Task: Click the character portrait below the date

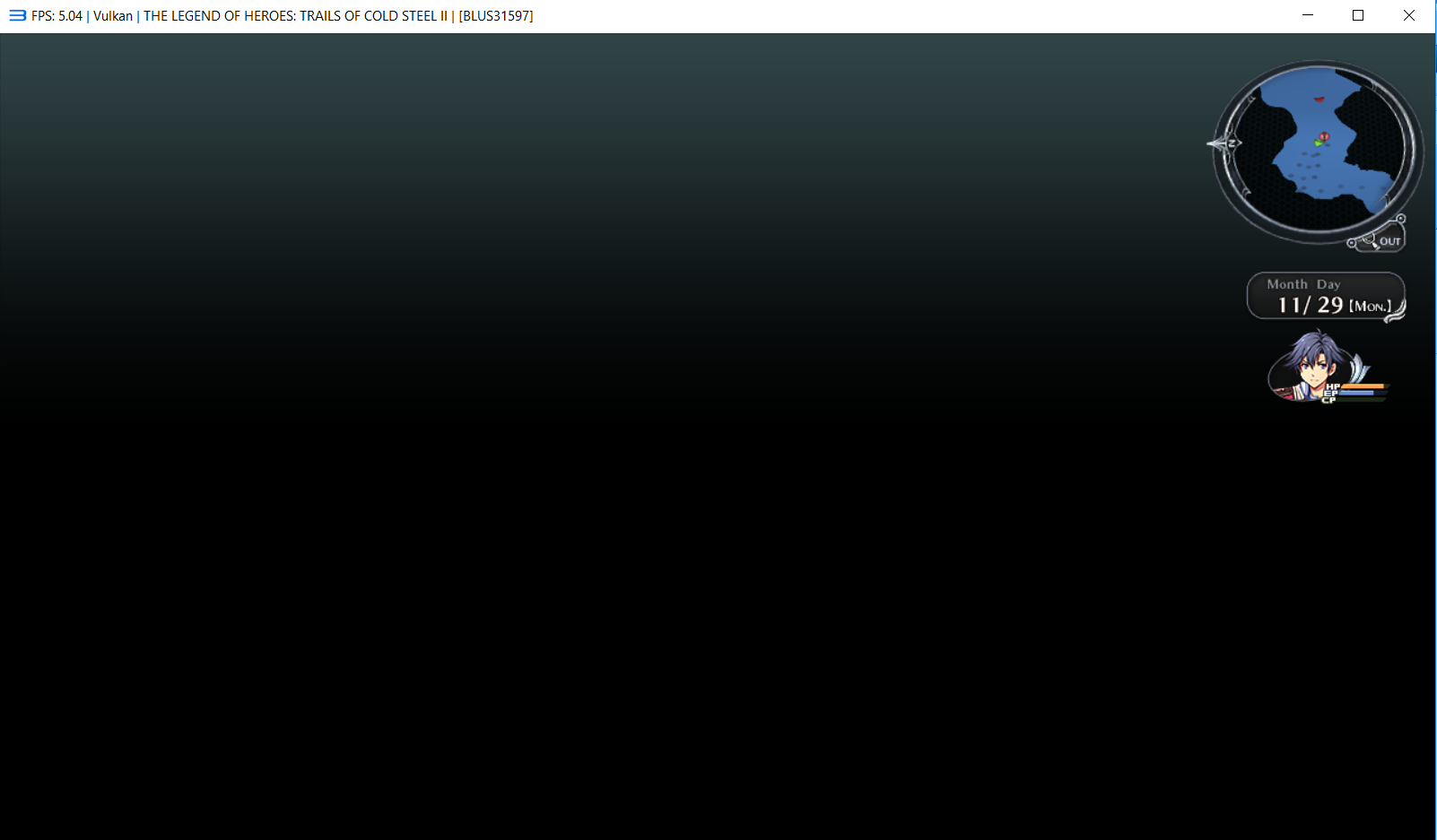Action: 1311,367
